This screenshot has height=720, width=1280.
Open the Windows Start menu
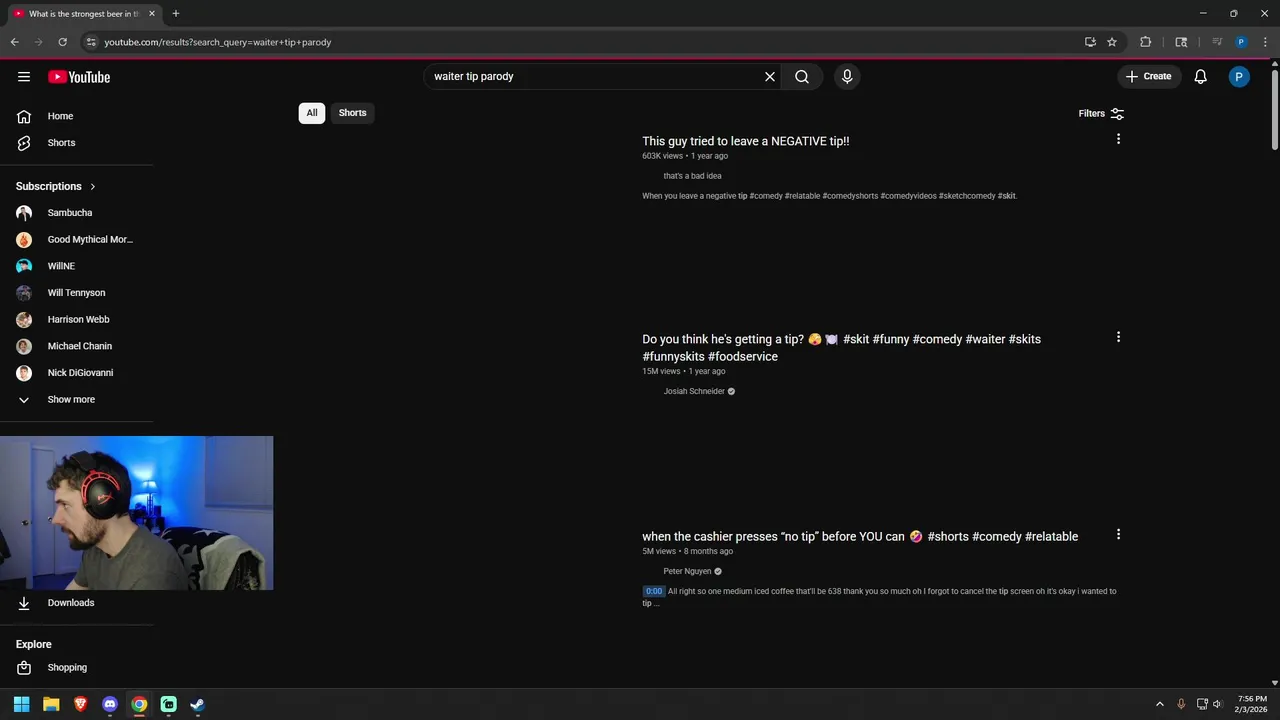(21, 704)
